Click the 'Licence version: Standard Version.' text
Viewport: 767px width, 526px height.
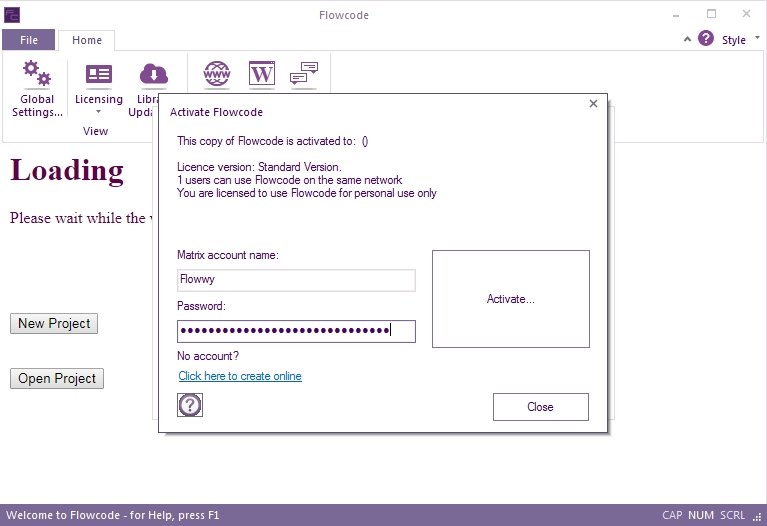click(x=259, y=167)
